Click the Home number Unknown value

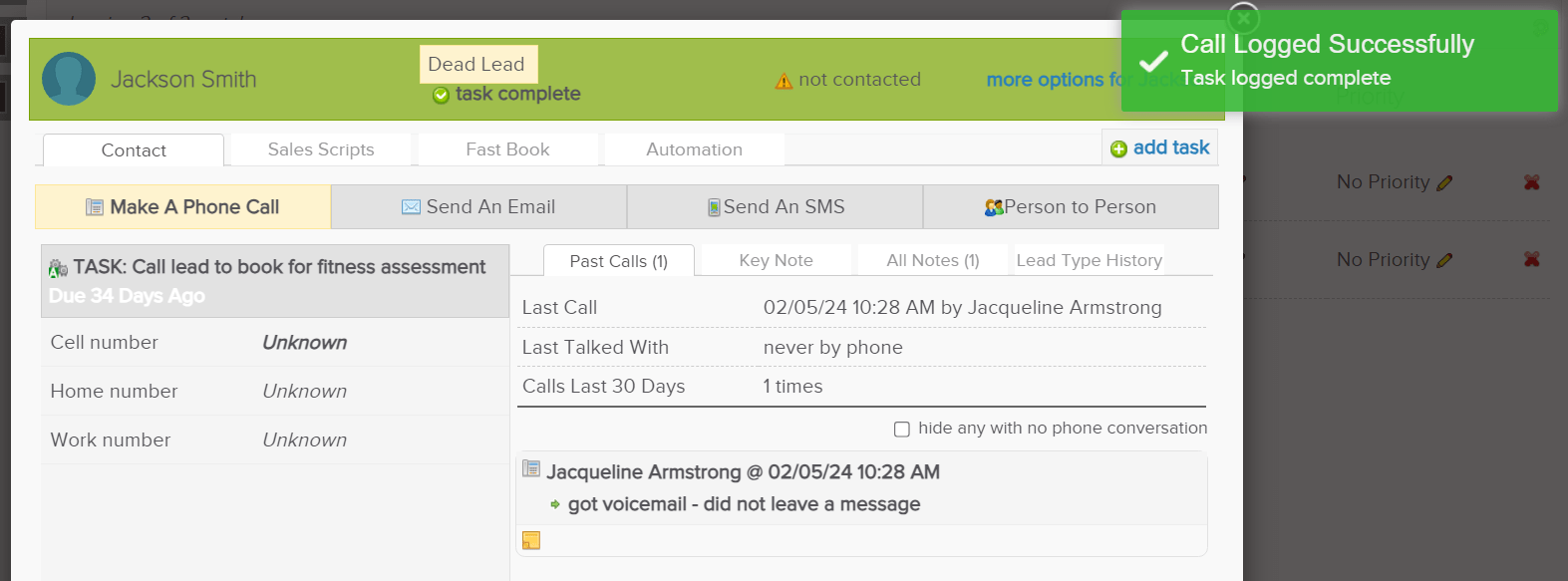[305, 392]
